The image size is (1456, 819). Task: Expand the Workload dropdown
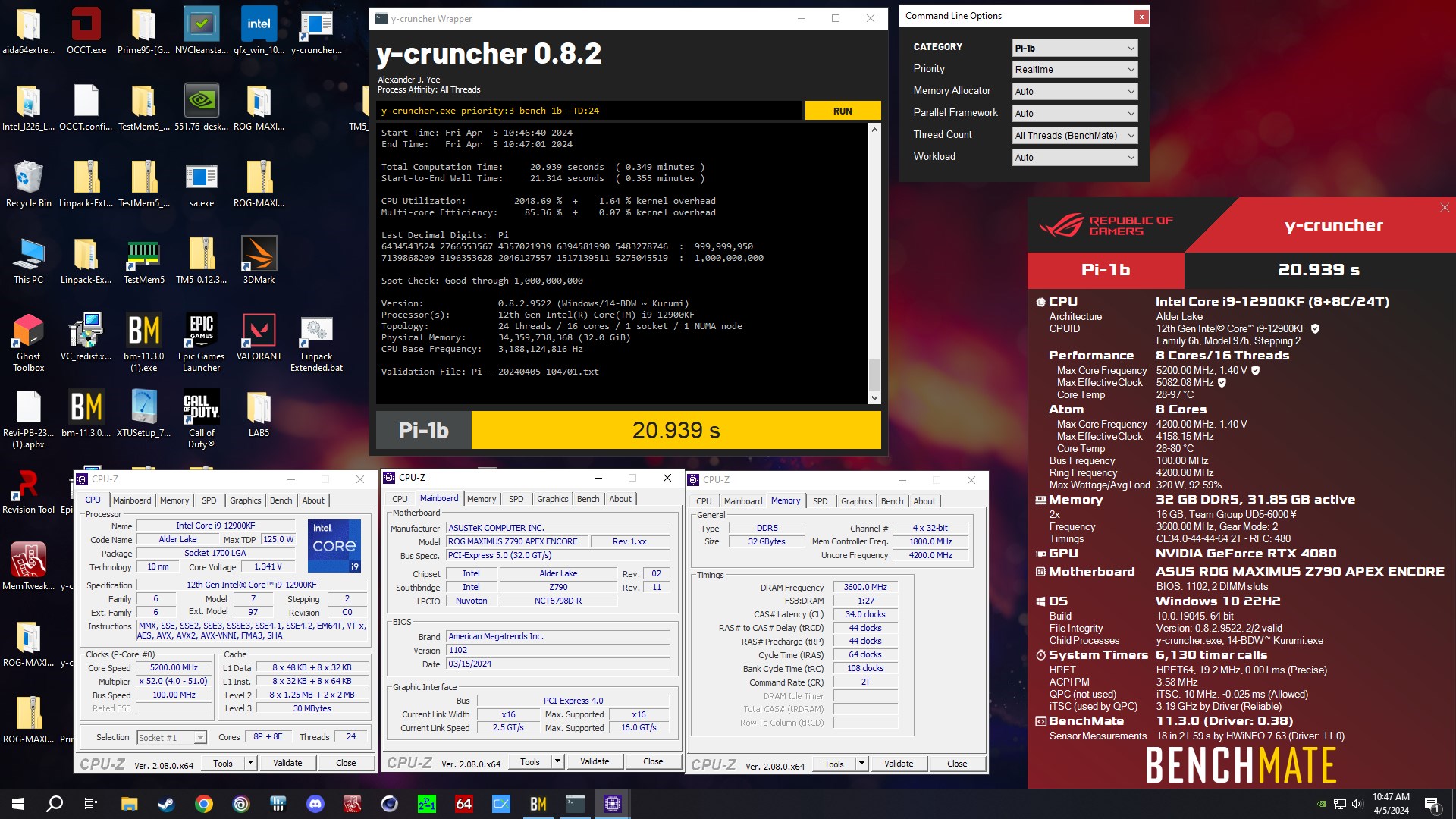[1075, 157]
